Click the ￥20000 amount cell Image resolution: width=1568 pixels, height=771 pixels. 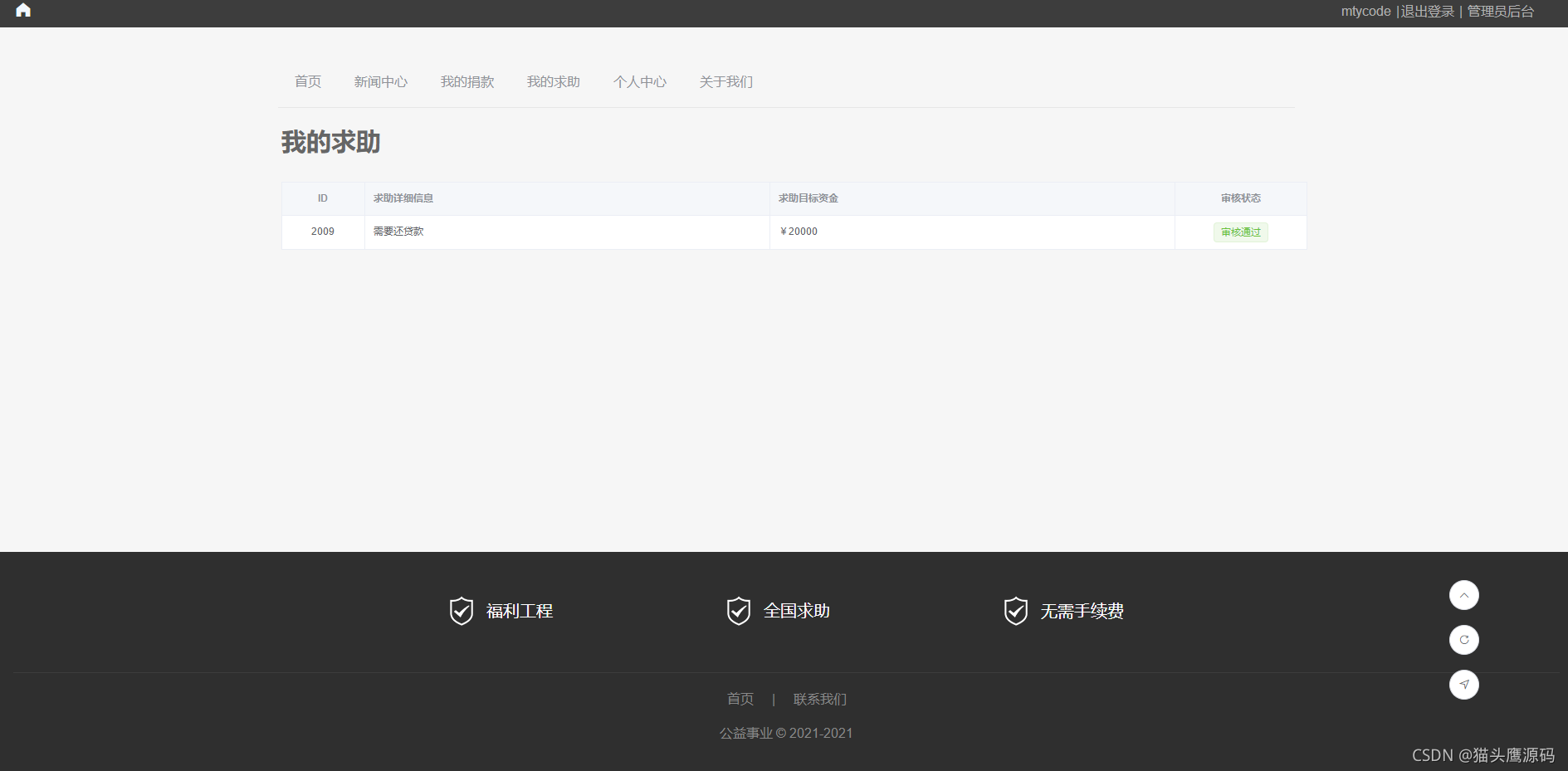[x=972, y=232]
